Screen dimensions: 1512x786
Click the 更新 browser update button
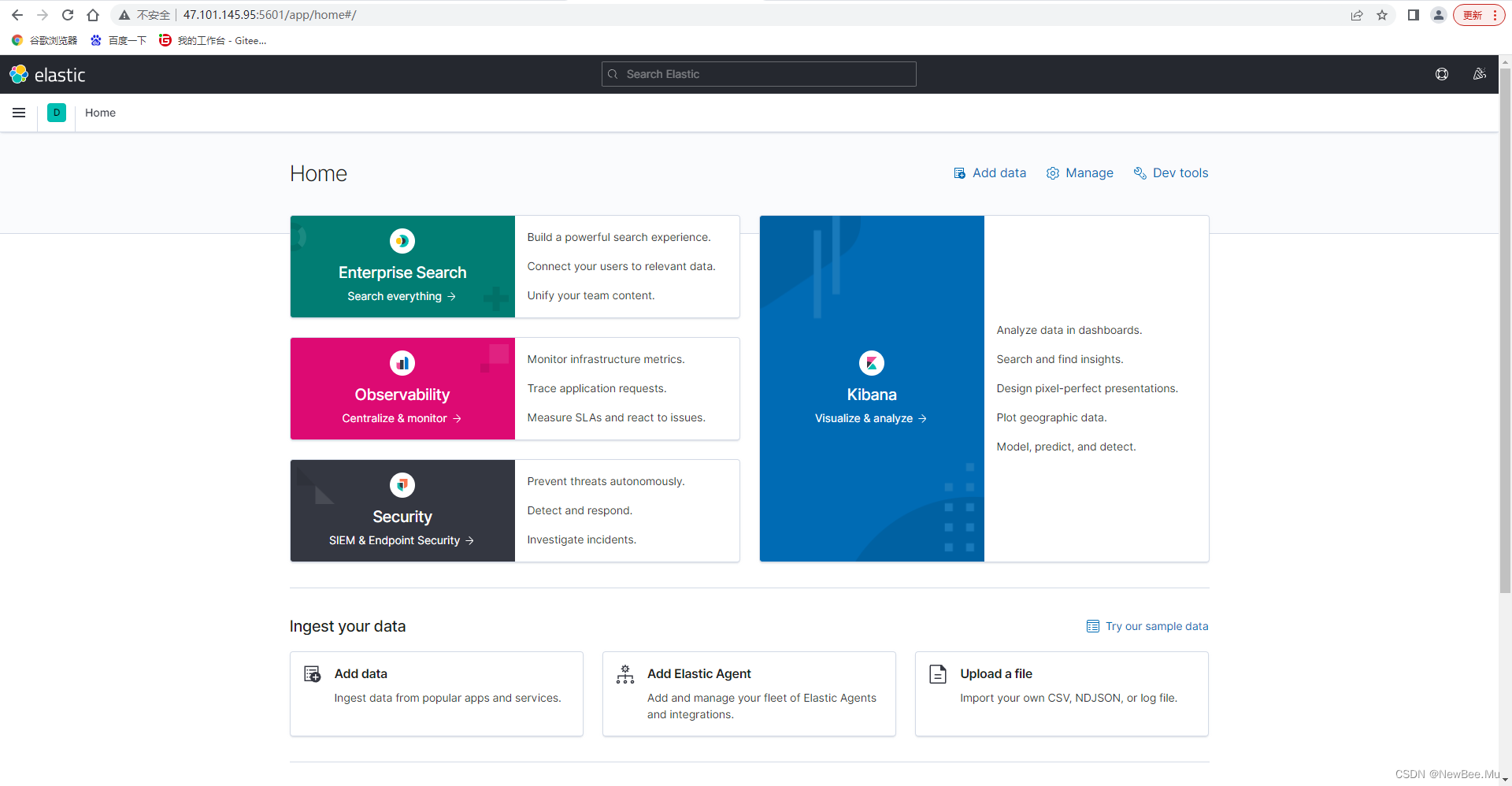(1479, 15)
